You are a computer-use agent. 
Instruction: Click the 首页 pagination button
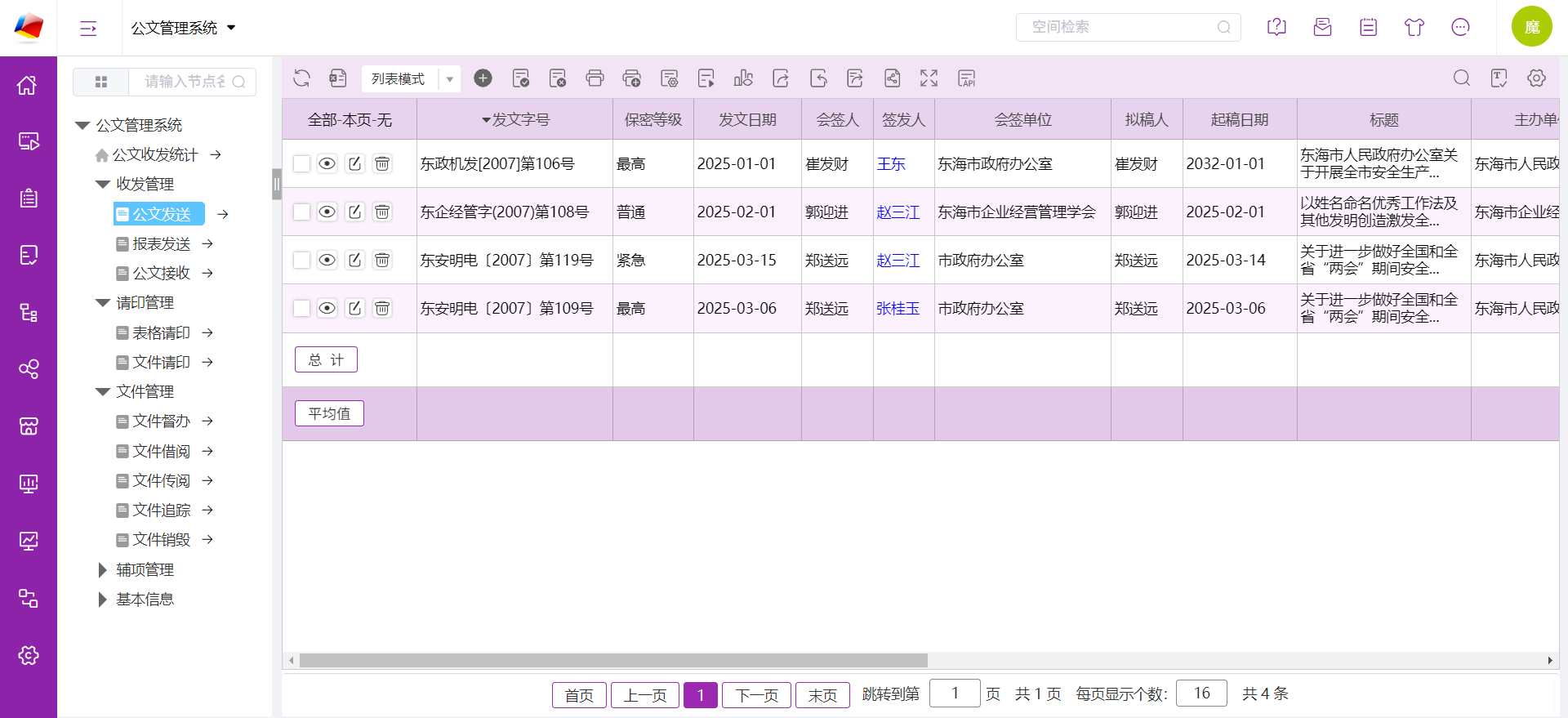tap(579, 694)
